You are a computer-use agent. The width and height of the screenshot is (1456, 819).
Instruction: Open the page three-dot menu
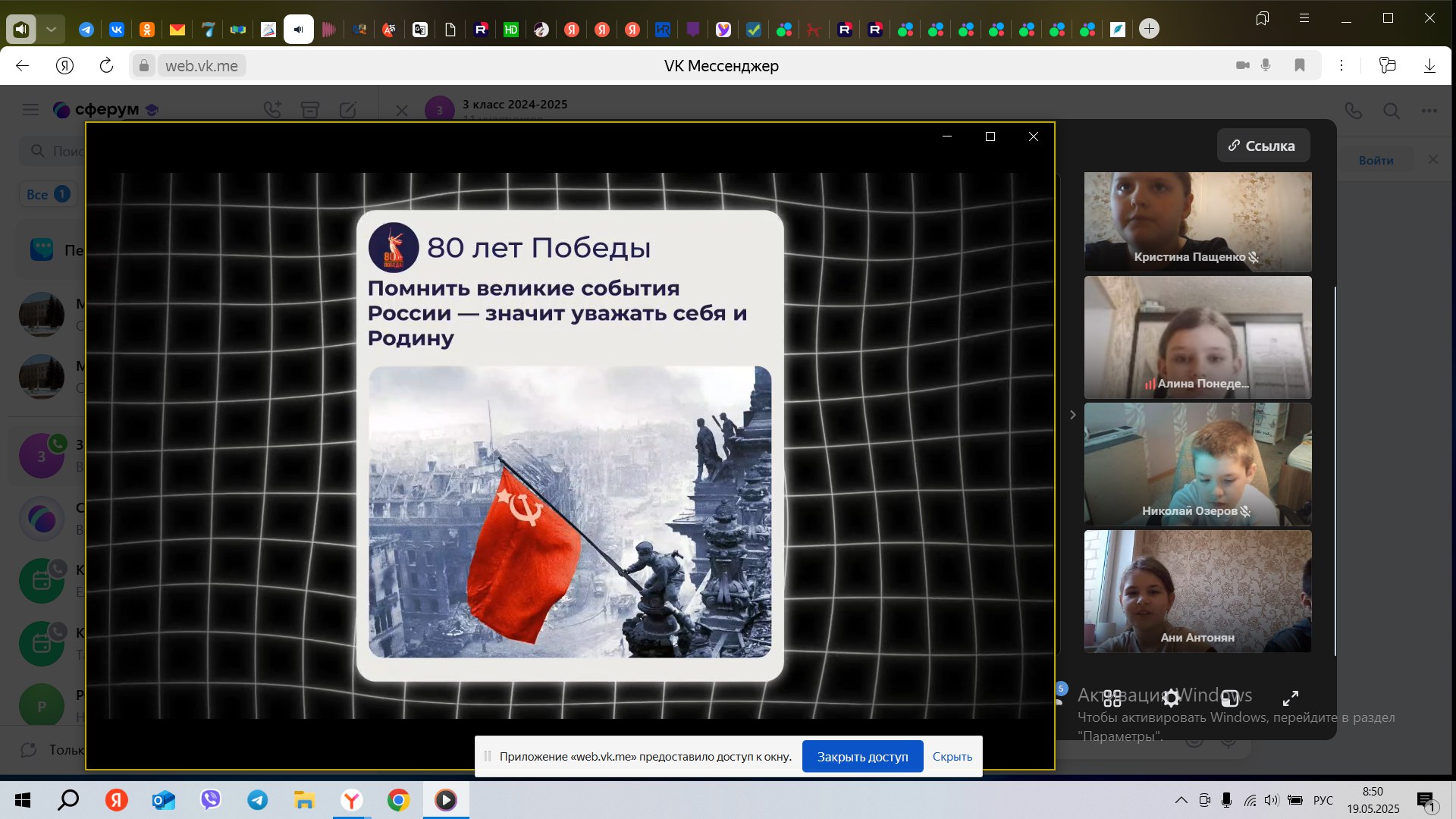pos(1341,66)
